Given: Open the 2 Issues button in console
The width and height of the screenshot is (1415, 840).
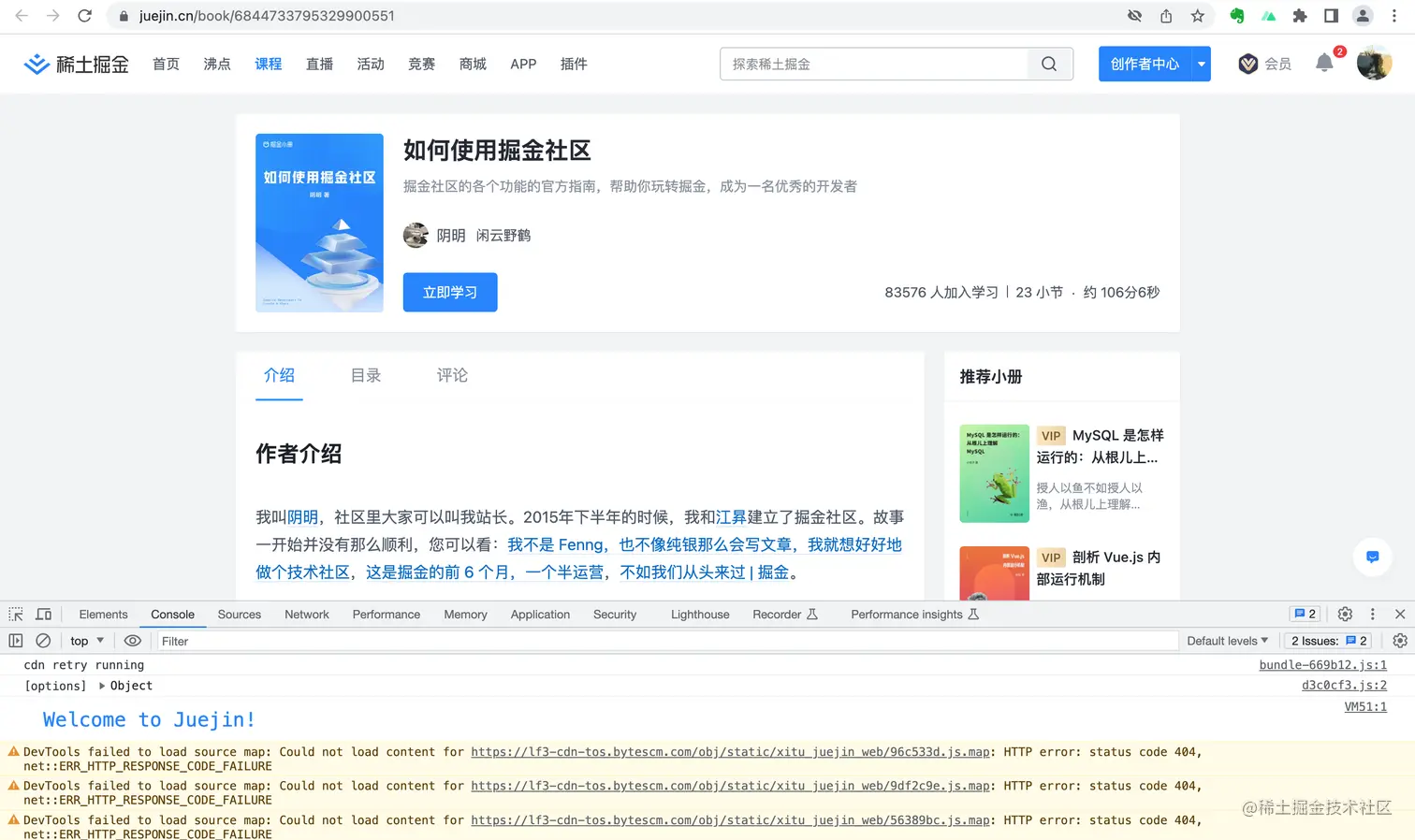Looking at the screenshot, I should (x=1329, y=641).
